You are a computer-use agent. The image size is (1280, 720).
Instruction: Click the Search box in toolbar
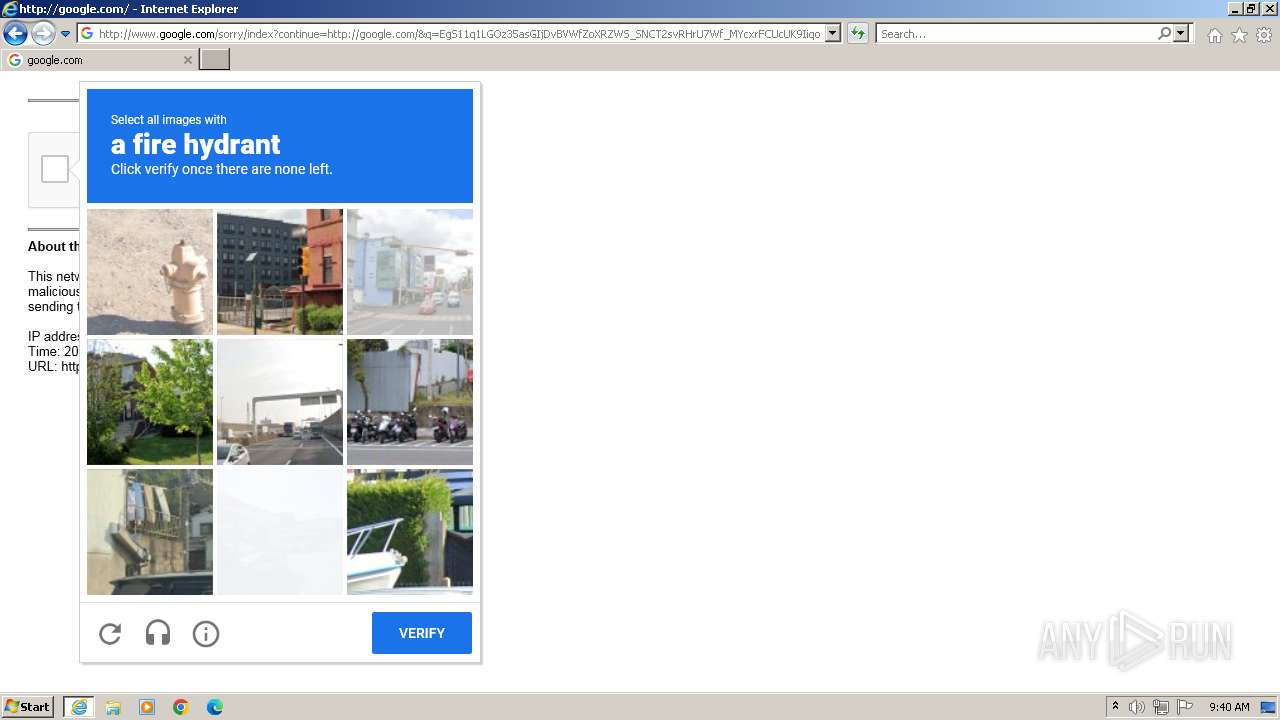1016,34
